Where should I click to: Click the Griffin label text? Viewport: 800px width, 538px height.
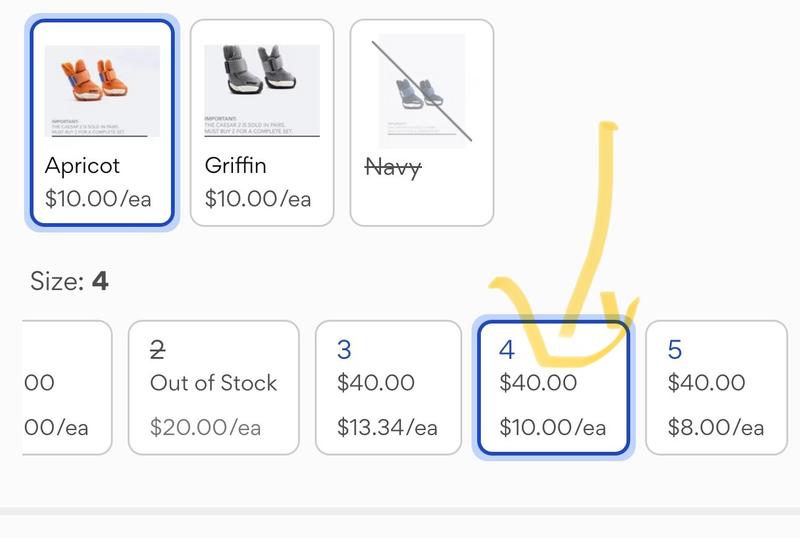(x=235, y=165)
